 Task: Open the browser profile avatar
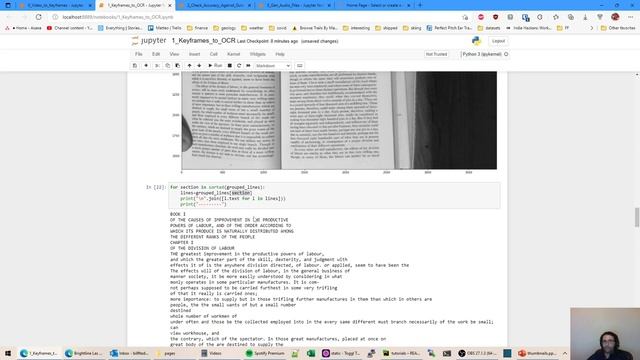point(616,17)
